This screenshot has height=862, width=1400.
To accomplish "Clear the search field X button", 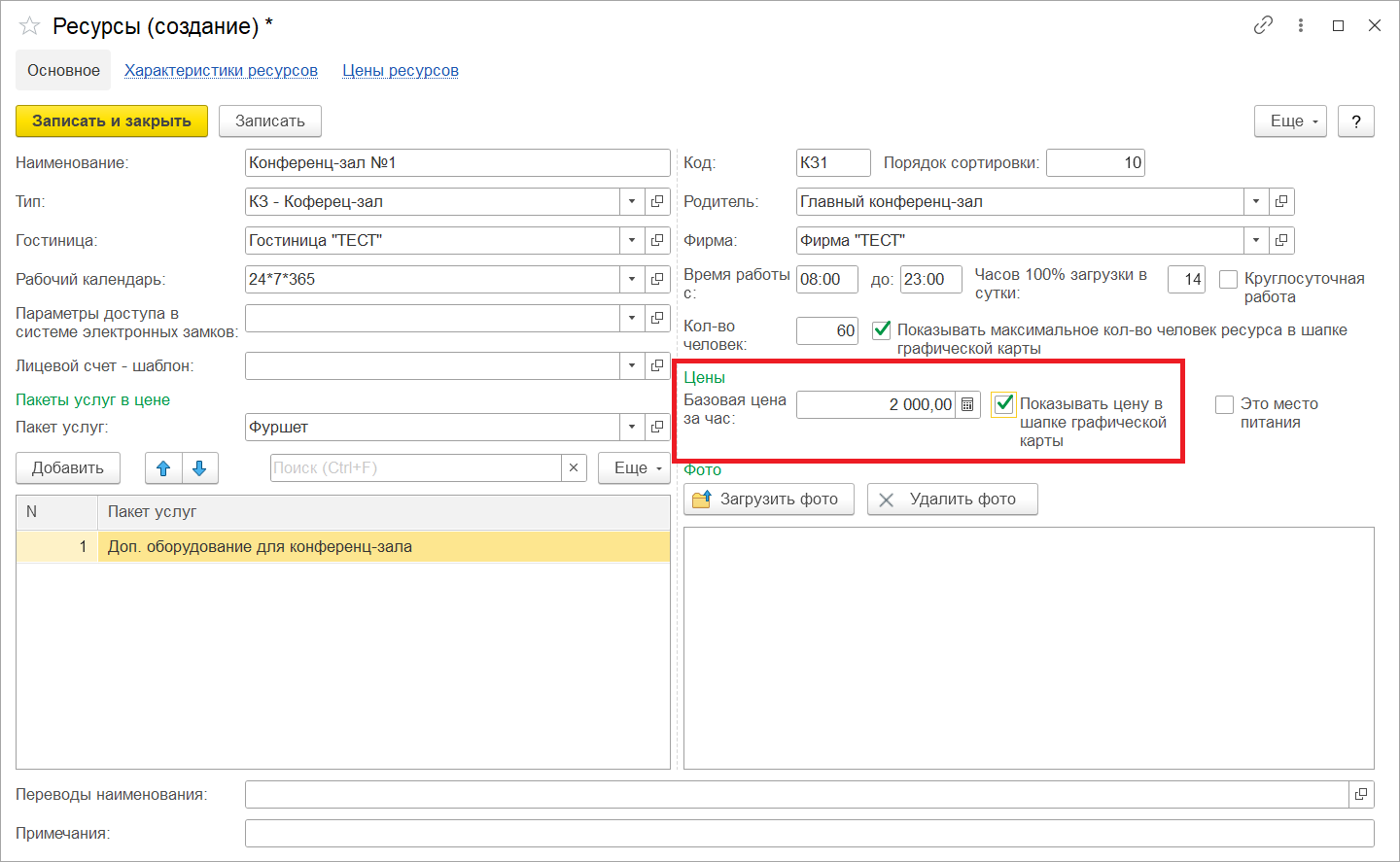I will [574, 467].
